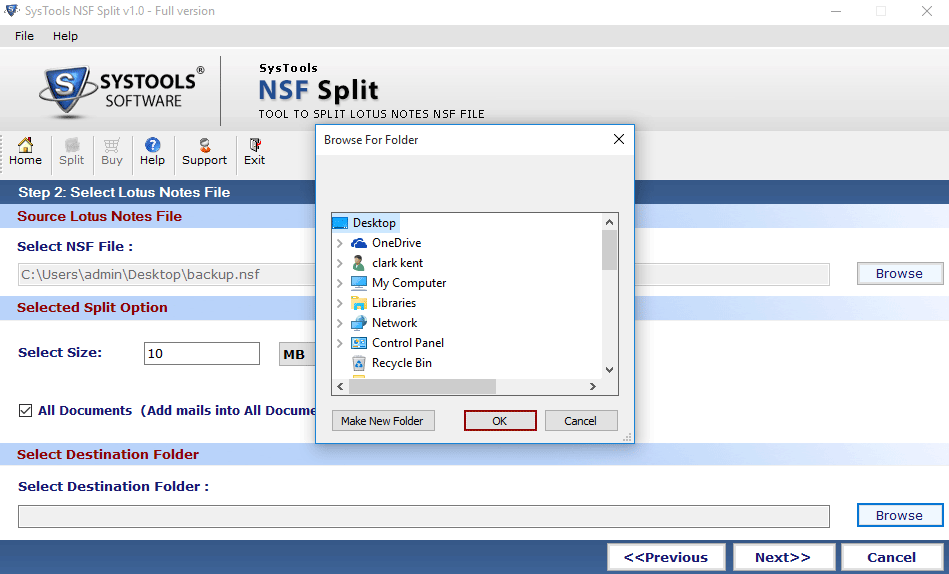Click the Select Size input field
The width and height of the screenshot is (949, 574).
(202, 354)
